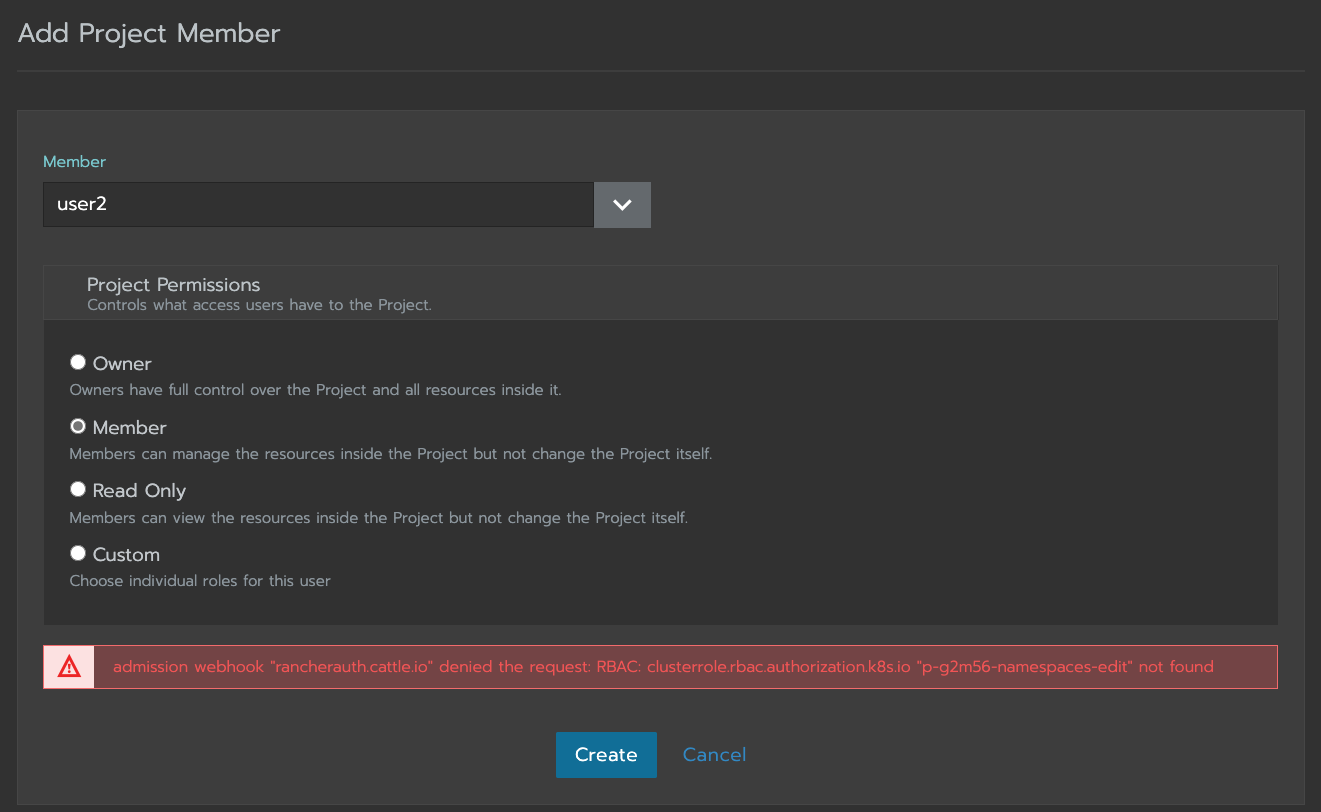This screenshot has height=812, width=1321.
Task: Click the Custom permission label
Action: (125, 553)
